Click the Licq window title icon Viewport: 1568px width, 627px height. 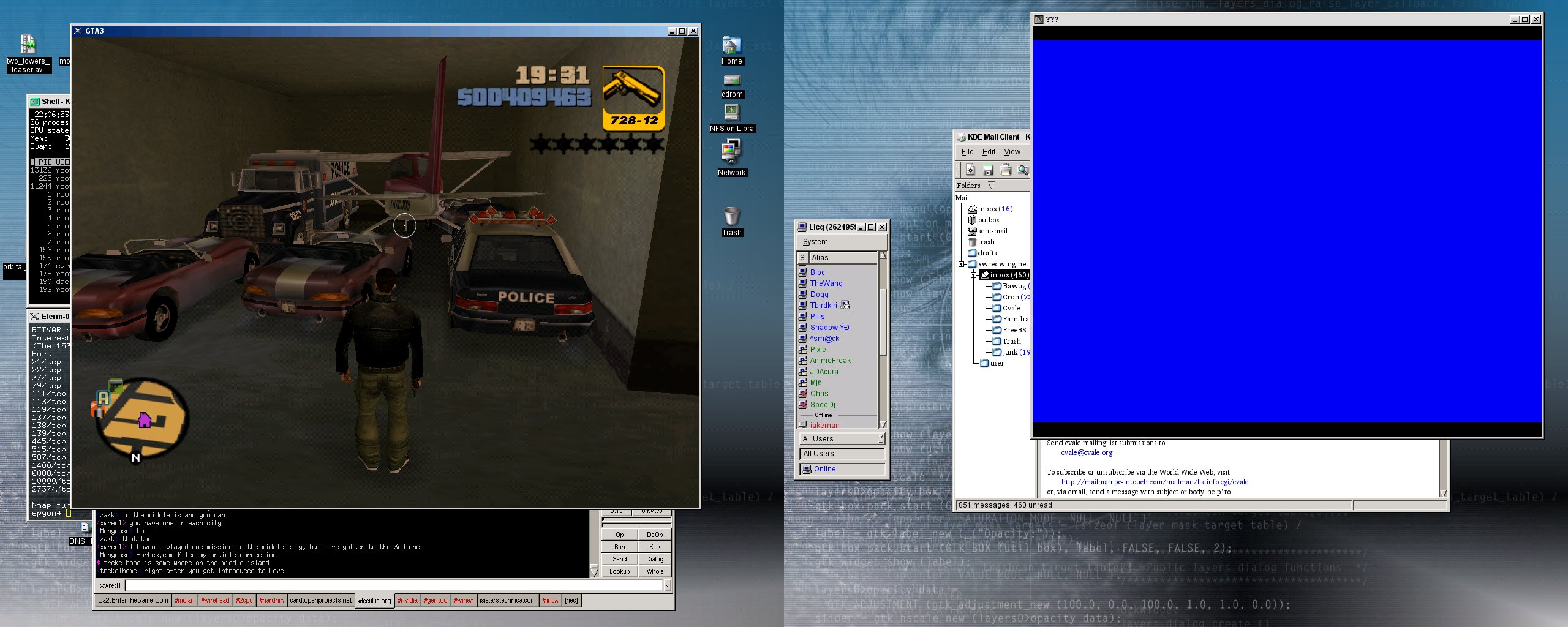tap(802, 227)
